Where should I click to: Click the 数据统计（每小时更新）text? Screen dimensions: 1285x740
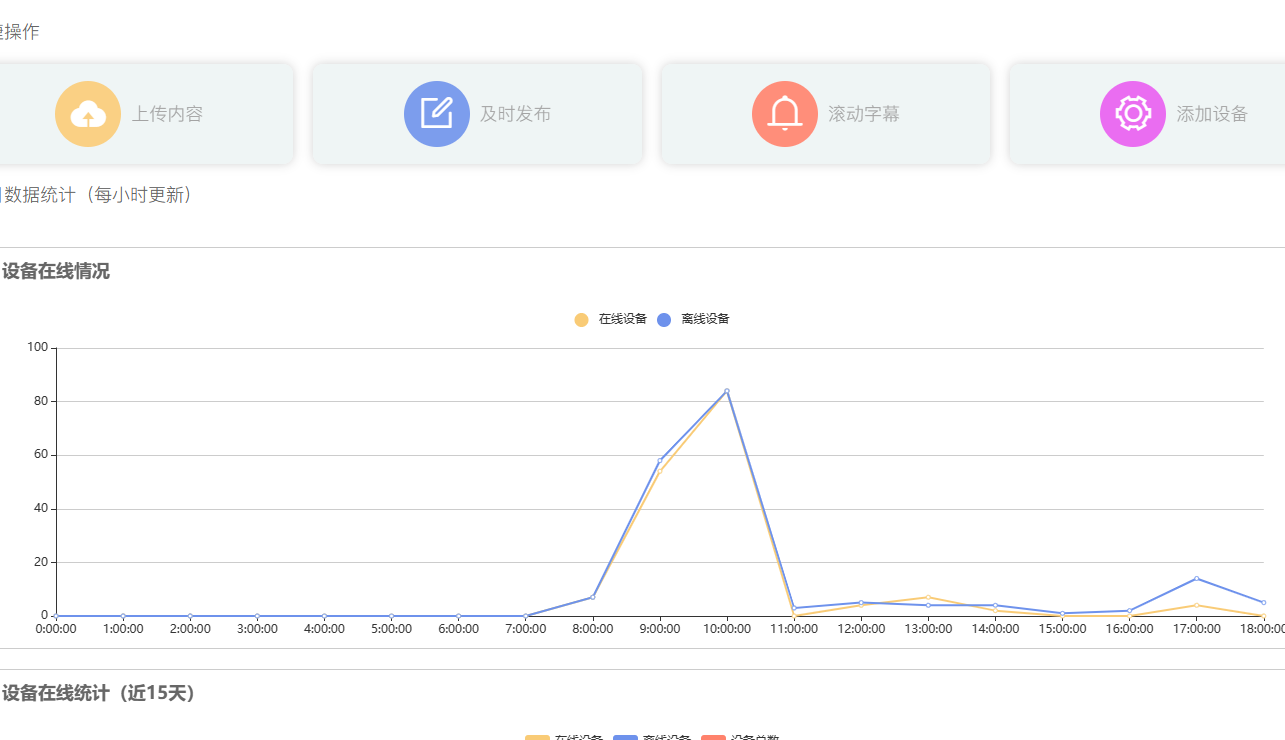tap(98, 195)
